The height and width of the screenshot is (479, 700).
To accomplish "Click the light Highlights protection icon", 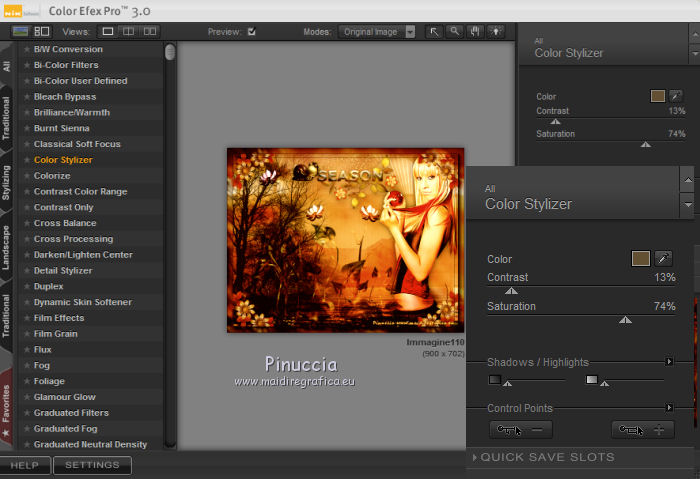I will click(x=592, y=379).
